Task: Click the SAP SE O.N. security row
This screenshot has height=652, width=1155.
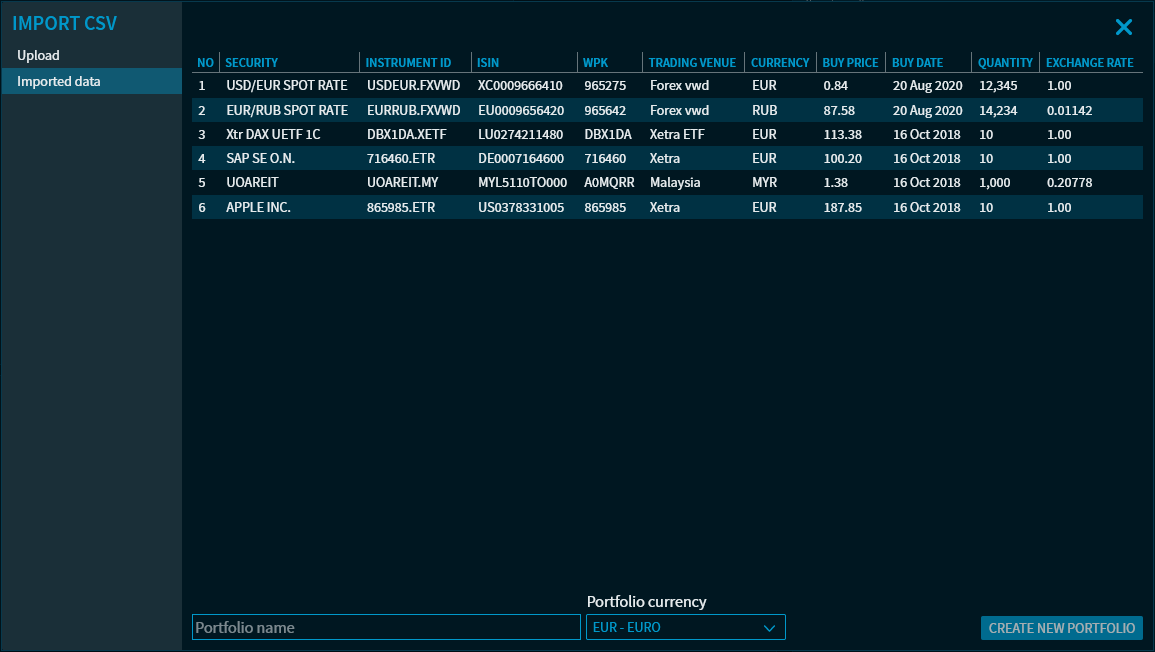Action: (x=260, y=158)
